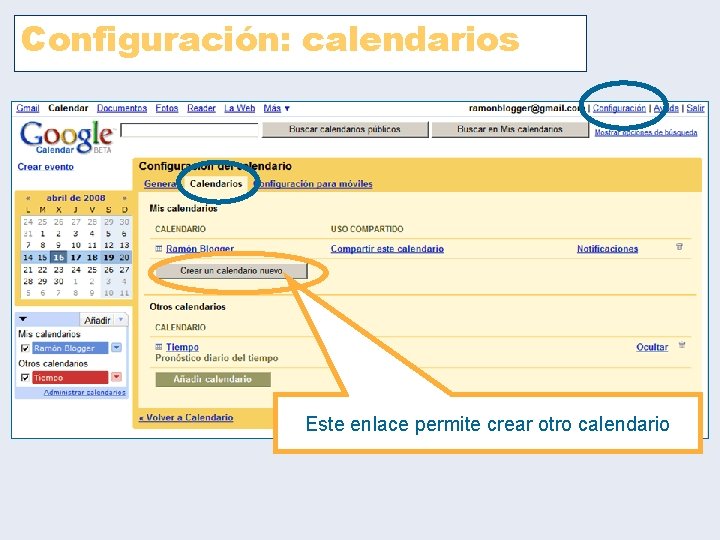Viewport: 720px width, 540px height.
Task: Click in the calendar search field
Action: [189, 130]
